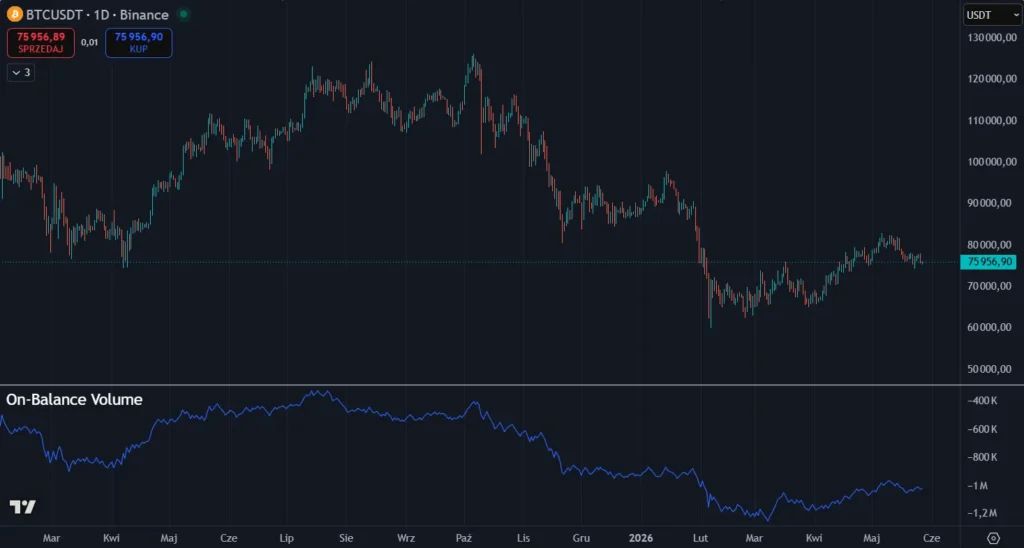
Task: Click the 120 000,00 price axis label
Action: point(992,79)
